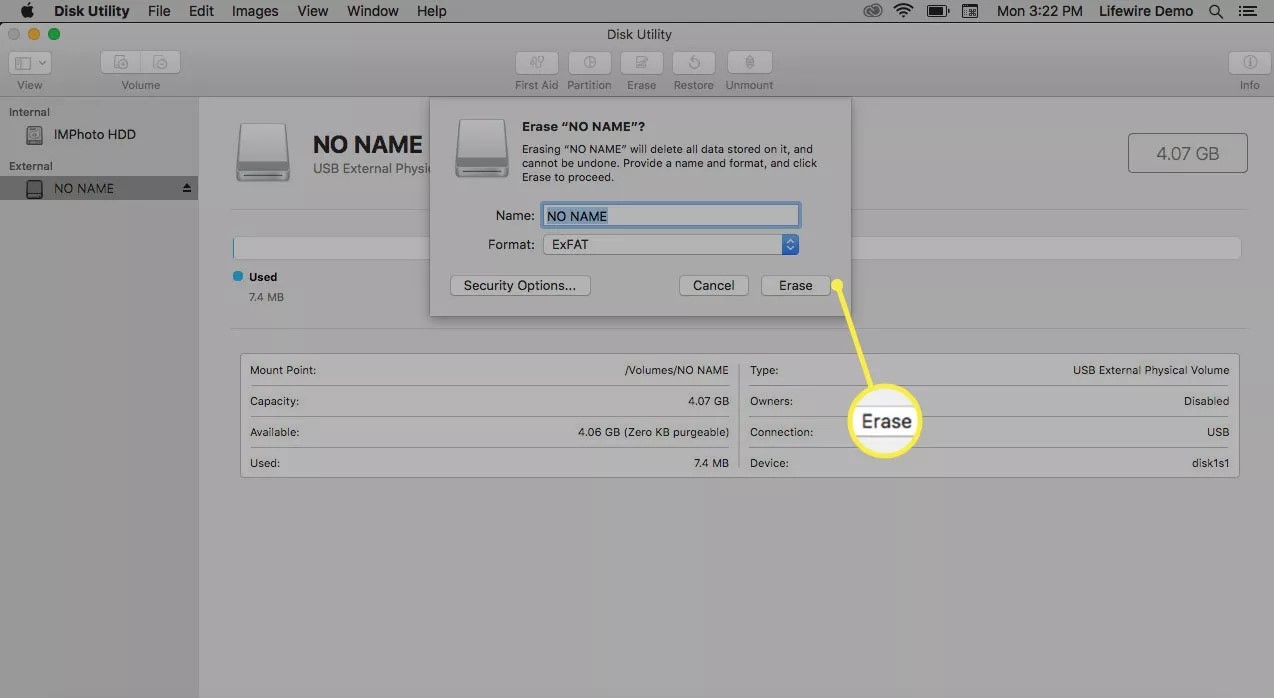This screenshot has width=1274, height=698.
Task: Open the View options dropdown
Action: click(30, 61)
